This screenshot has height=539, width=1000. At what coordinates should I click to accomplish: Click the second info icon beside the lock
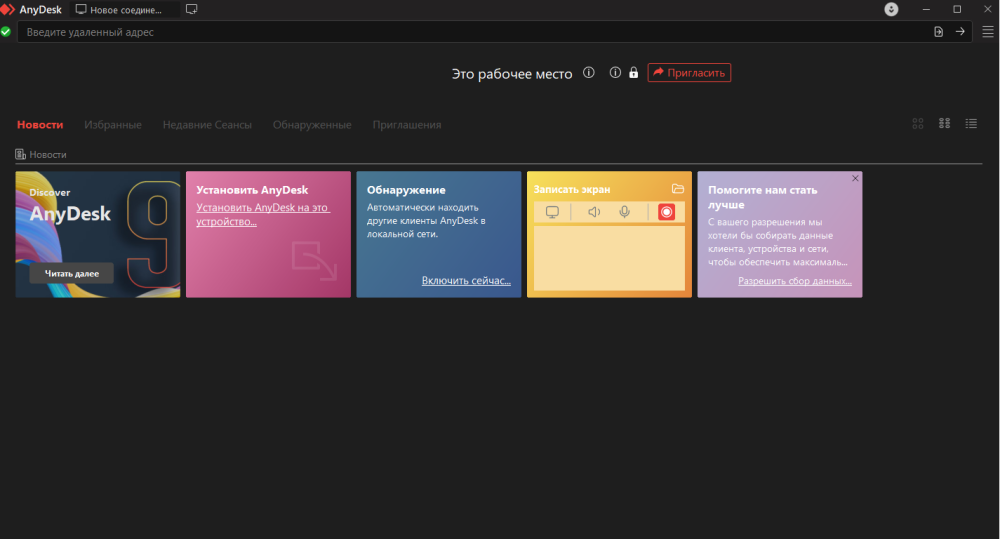615,73
